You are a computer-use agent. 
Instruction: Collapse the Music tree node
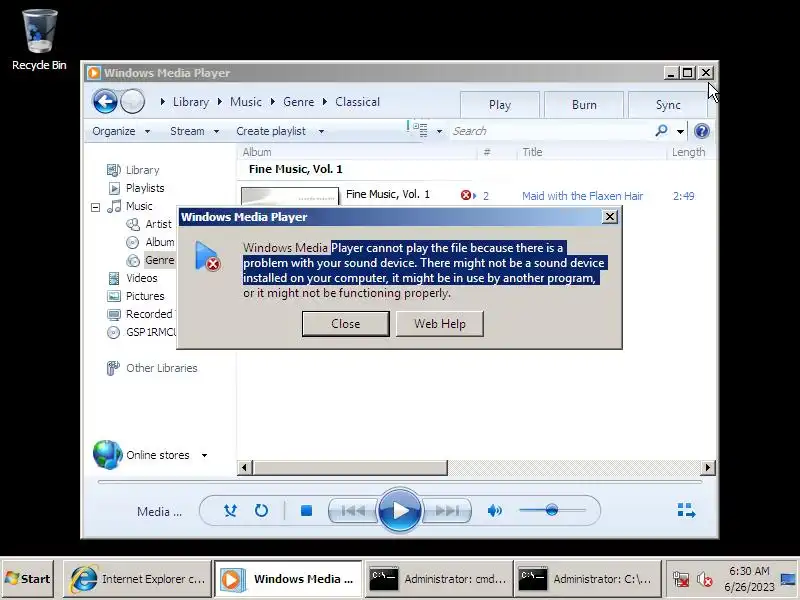click(x=95, y=207)
